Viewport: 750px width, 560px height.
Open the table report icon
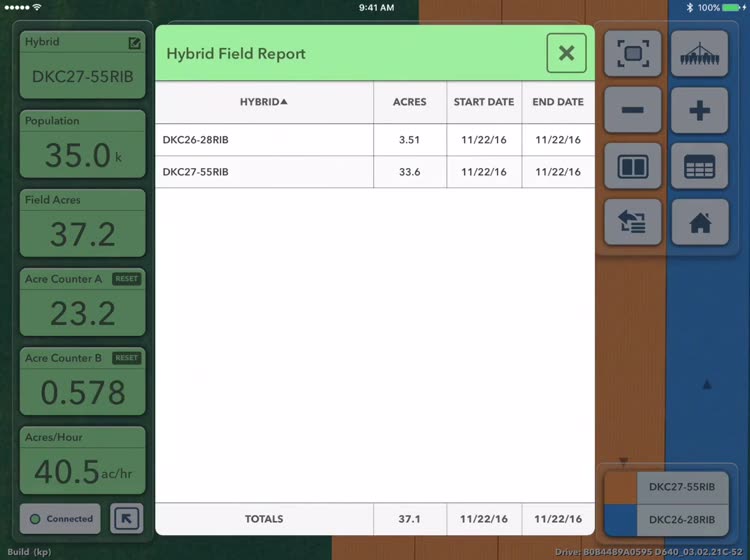[699, 166]
